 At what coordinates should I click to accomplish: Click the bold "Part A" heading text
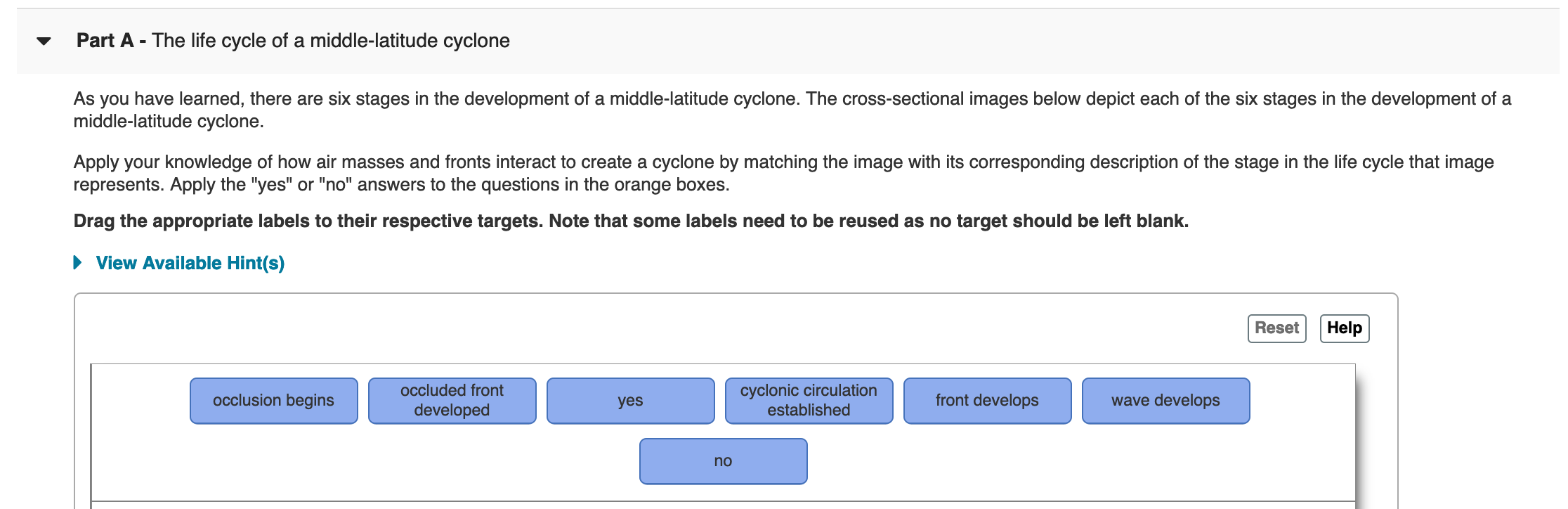coord(105,41)
